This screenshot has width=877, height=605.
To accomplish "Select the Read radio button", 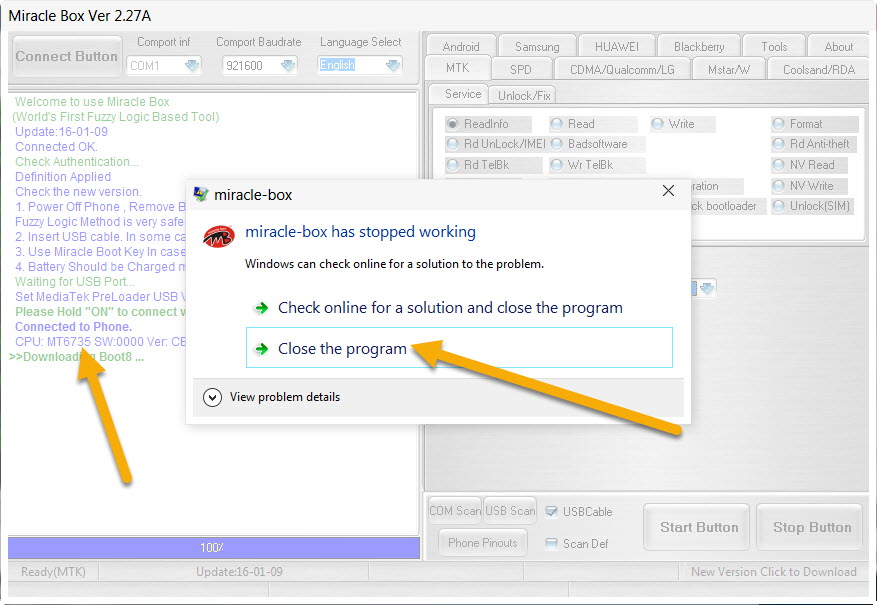I will (556, 124).
